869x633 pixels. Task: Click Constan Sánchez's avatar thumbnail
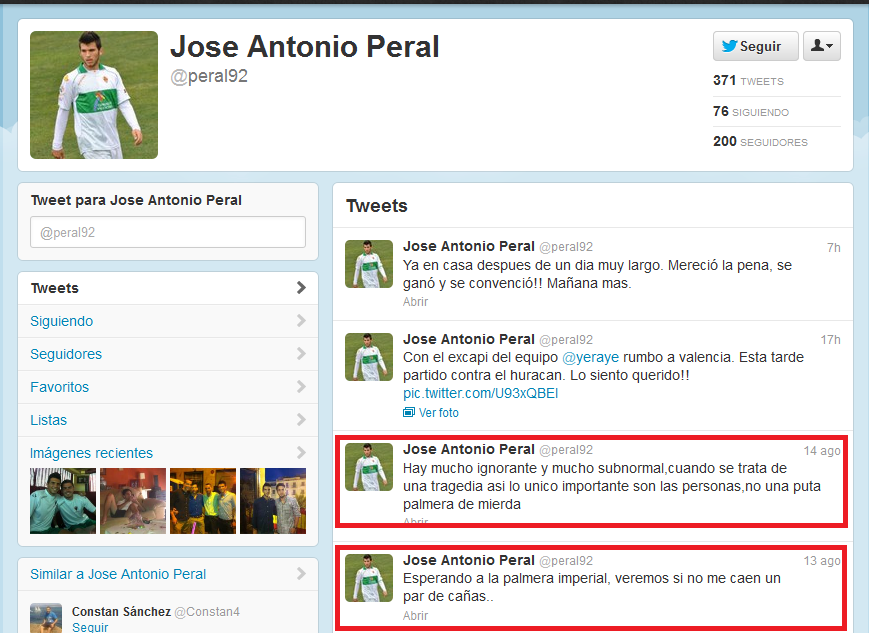coord(46,618)
